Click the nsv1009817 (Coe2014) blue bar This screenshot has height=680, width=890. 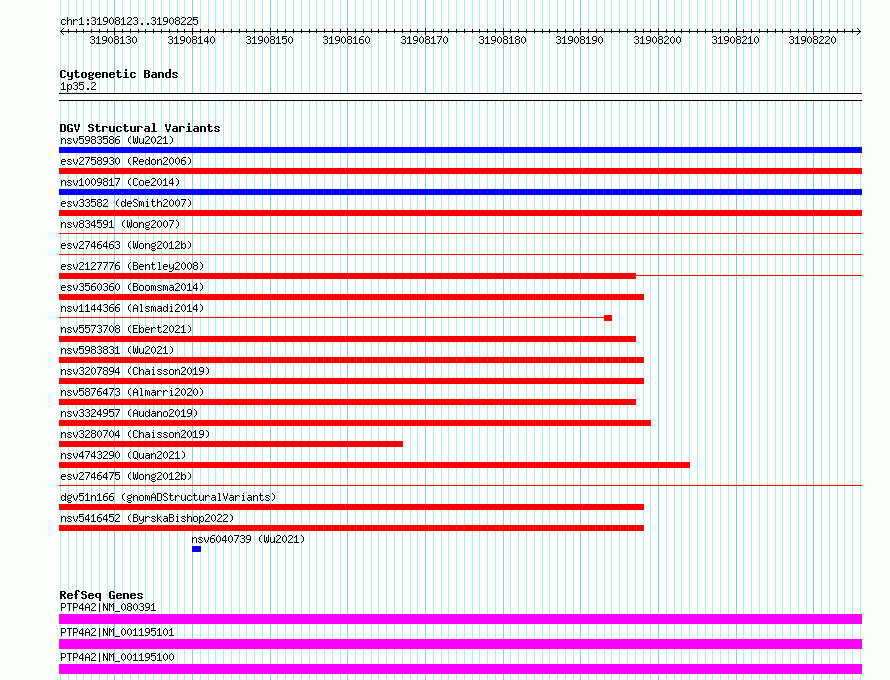point(460,192)
